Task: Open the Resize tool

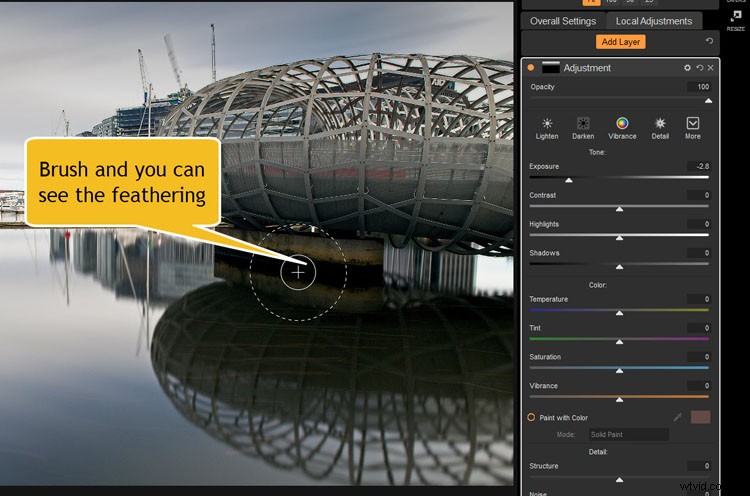Action: click(x=736, y=20)
